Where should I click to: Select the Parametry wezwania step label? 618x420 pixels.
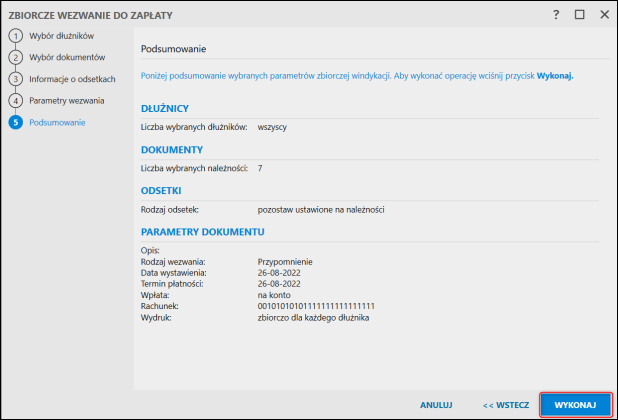pyautogui.click(x=67, y=101)
